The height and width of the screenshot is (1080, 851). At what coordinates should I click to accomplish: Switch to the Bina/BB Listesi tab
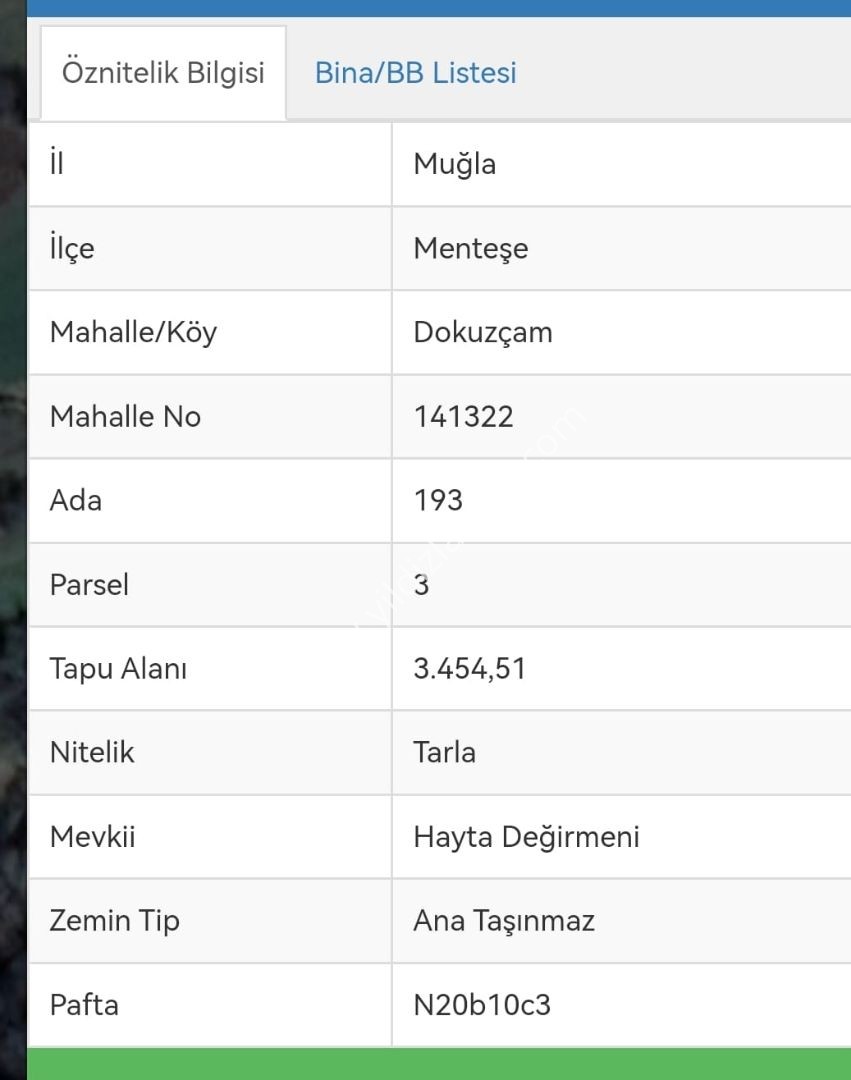(415, 73)
